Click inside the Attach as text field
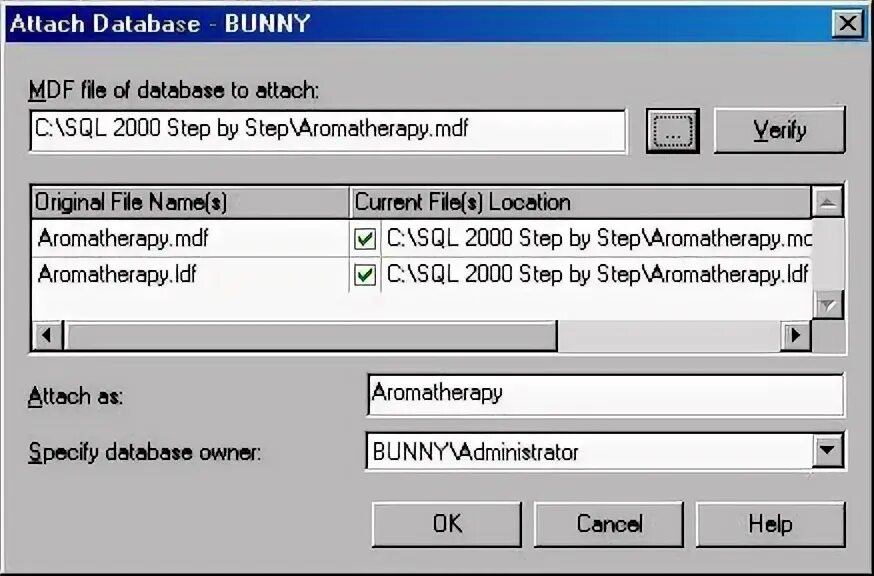 pyautogui.click(x=600, y=394)
